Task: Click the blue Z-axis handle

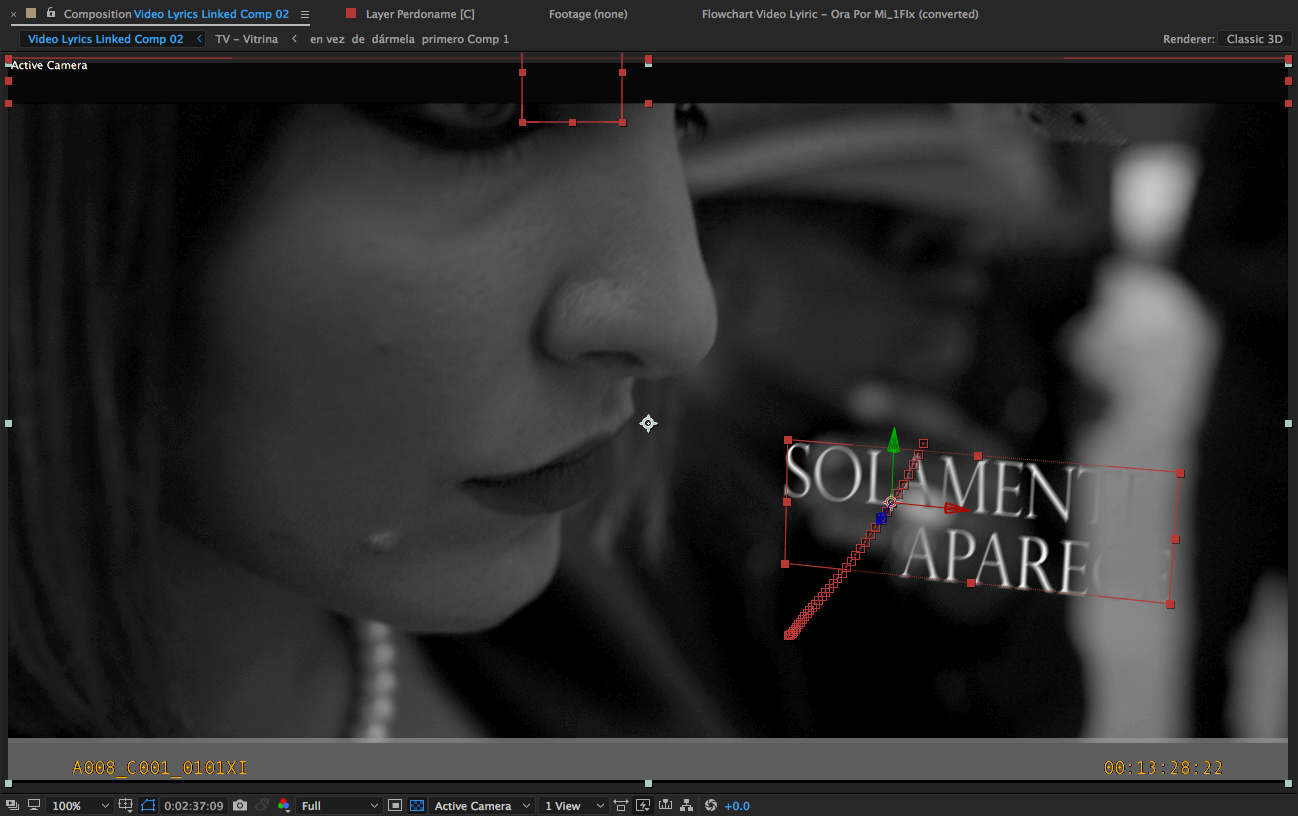Action: click(881, 518)
